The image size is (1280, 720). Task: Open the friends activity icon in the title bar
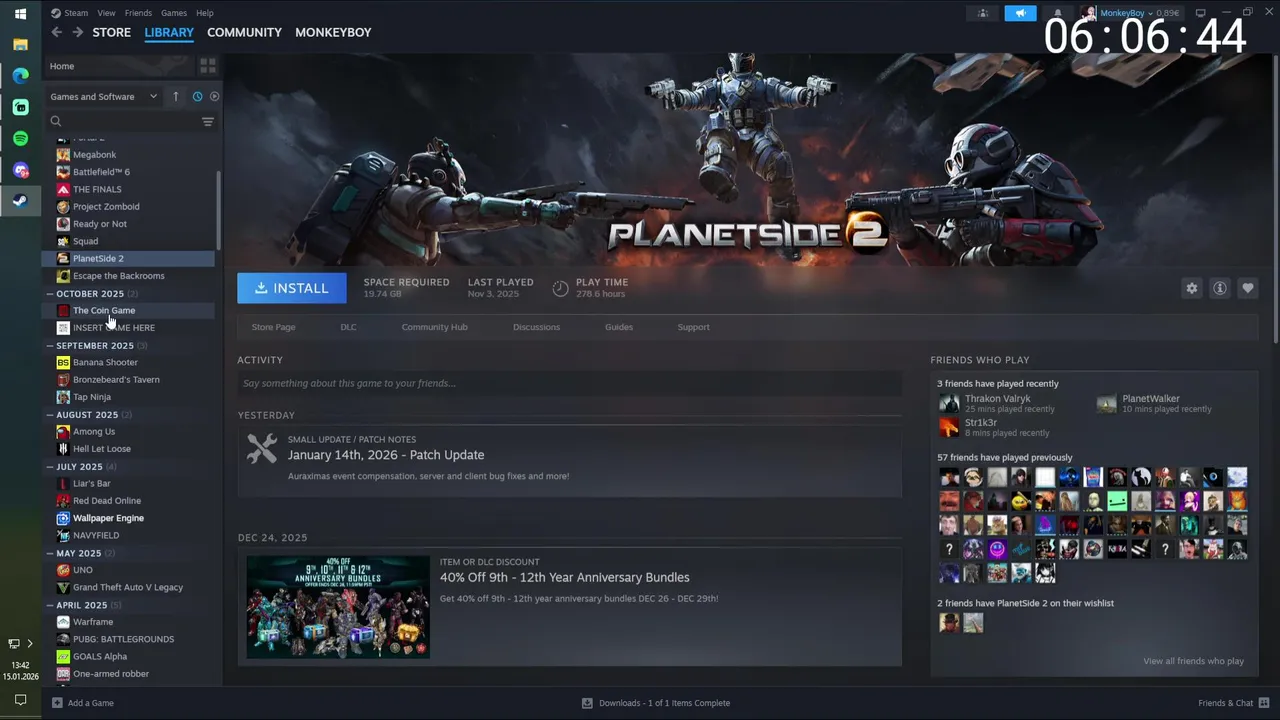pos(983,13)
